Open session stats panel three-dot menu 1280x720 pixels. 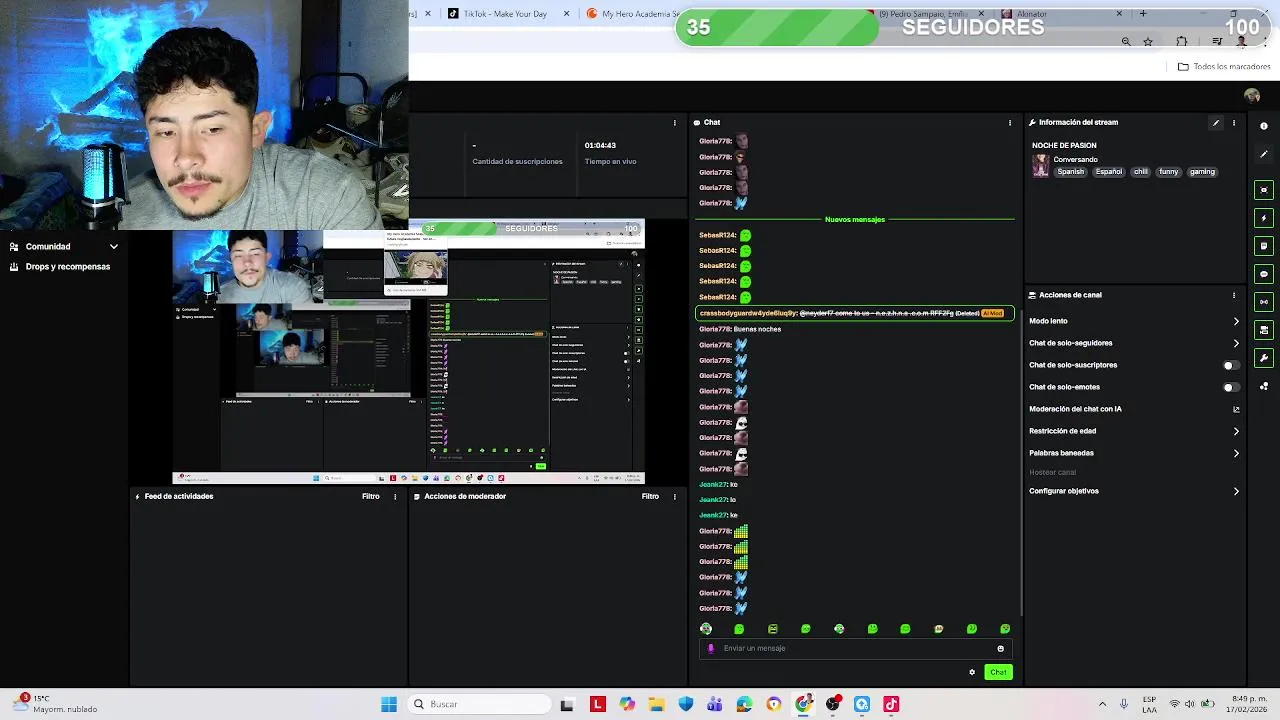(x=674, y=123)
